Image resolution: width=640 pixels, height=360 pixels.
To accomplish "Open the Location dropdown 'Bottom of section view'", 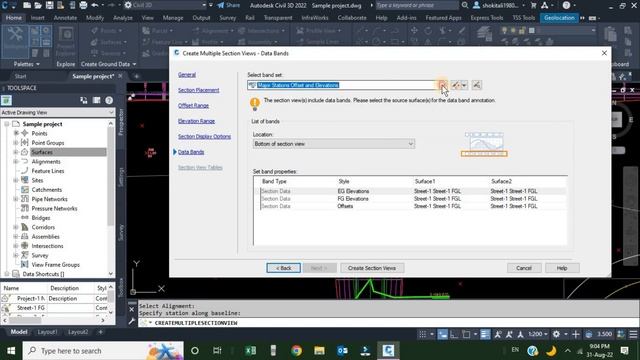I will coord(333,144).
